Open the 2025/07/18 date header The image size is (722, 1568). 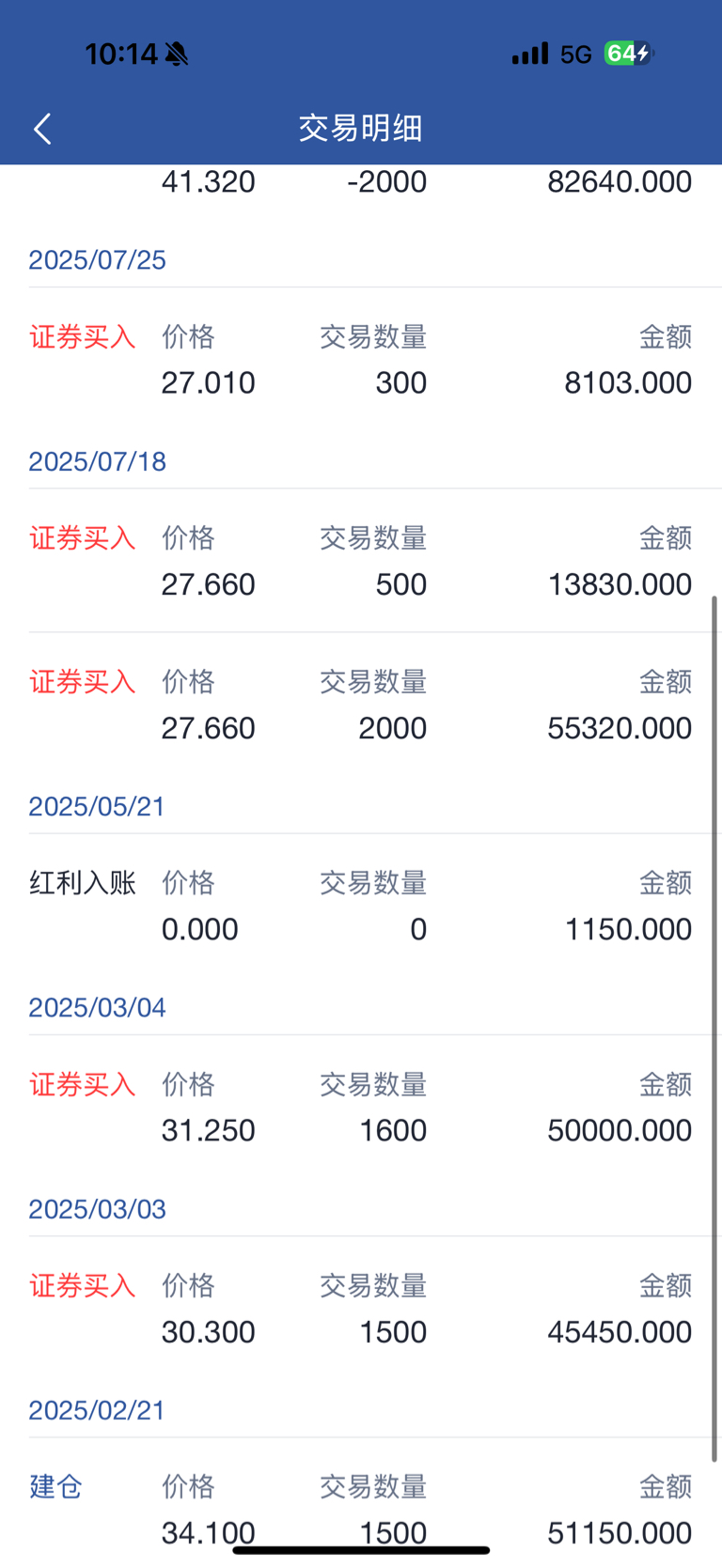coord(97,461)
